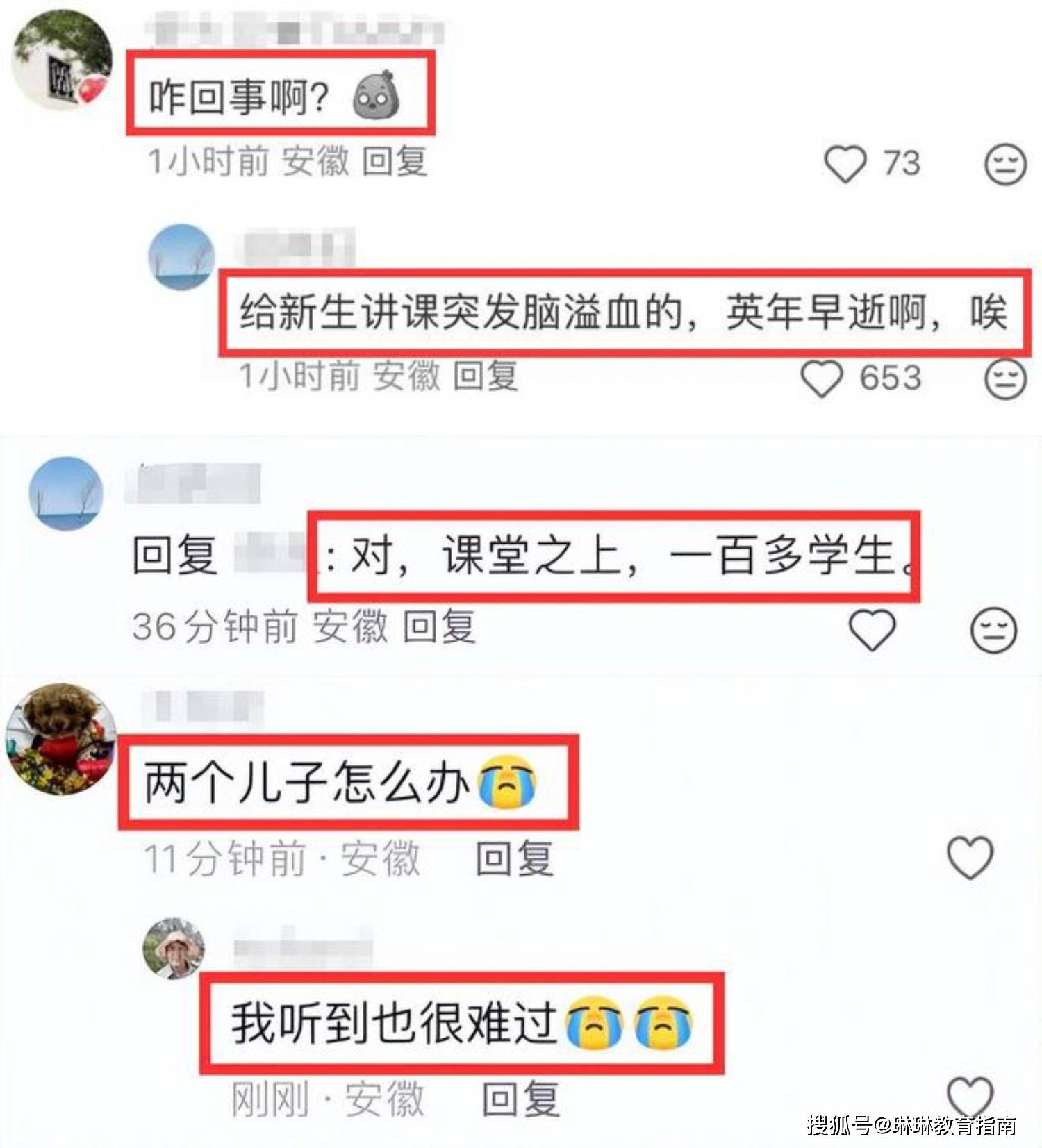
Task: Tap dislike face beside 653 likes
Action: click(x=1005, y=378)
